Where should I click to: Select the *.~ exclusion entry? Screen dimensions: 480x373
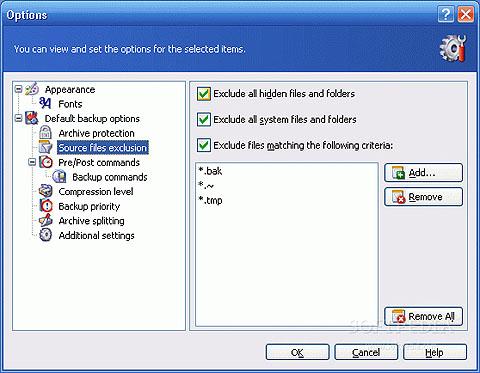(x=206, y=185)
